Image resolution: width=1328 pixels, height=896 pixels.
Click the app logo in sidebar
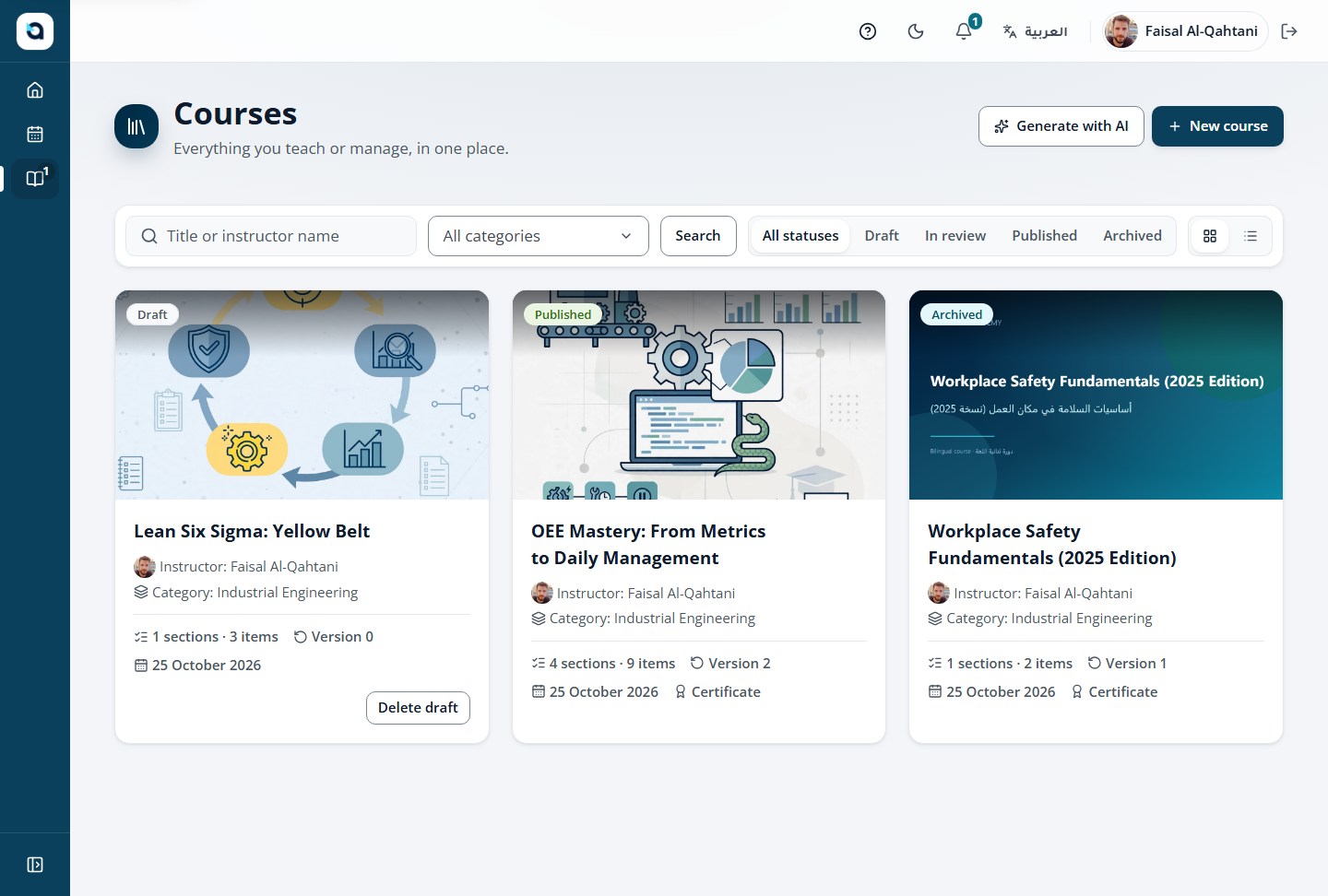tap(35, 31)
